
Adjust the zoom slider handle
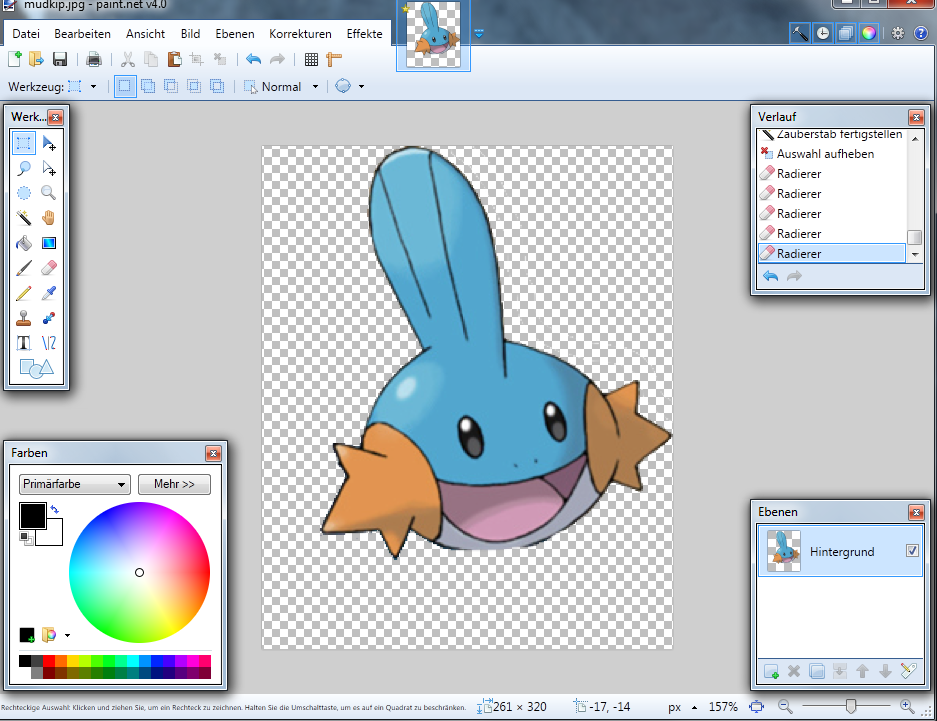(850, 707)
